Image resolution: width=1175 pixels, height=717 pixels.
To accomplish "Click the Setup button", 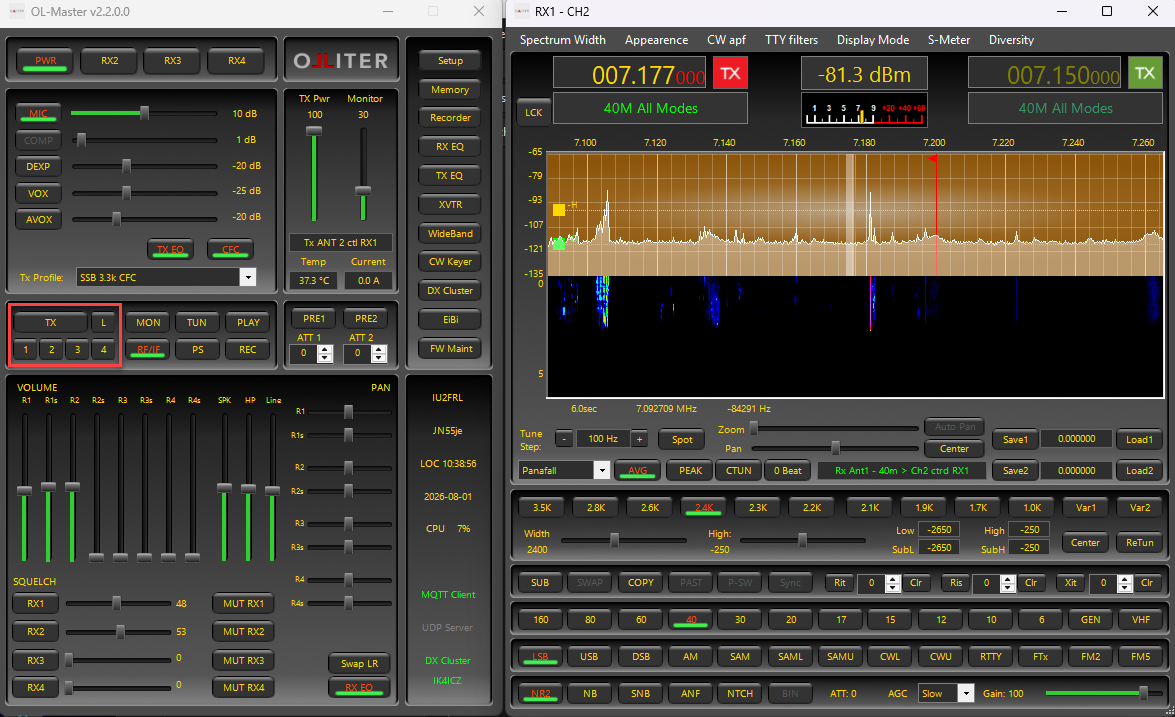I will 450,61.
